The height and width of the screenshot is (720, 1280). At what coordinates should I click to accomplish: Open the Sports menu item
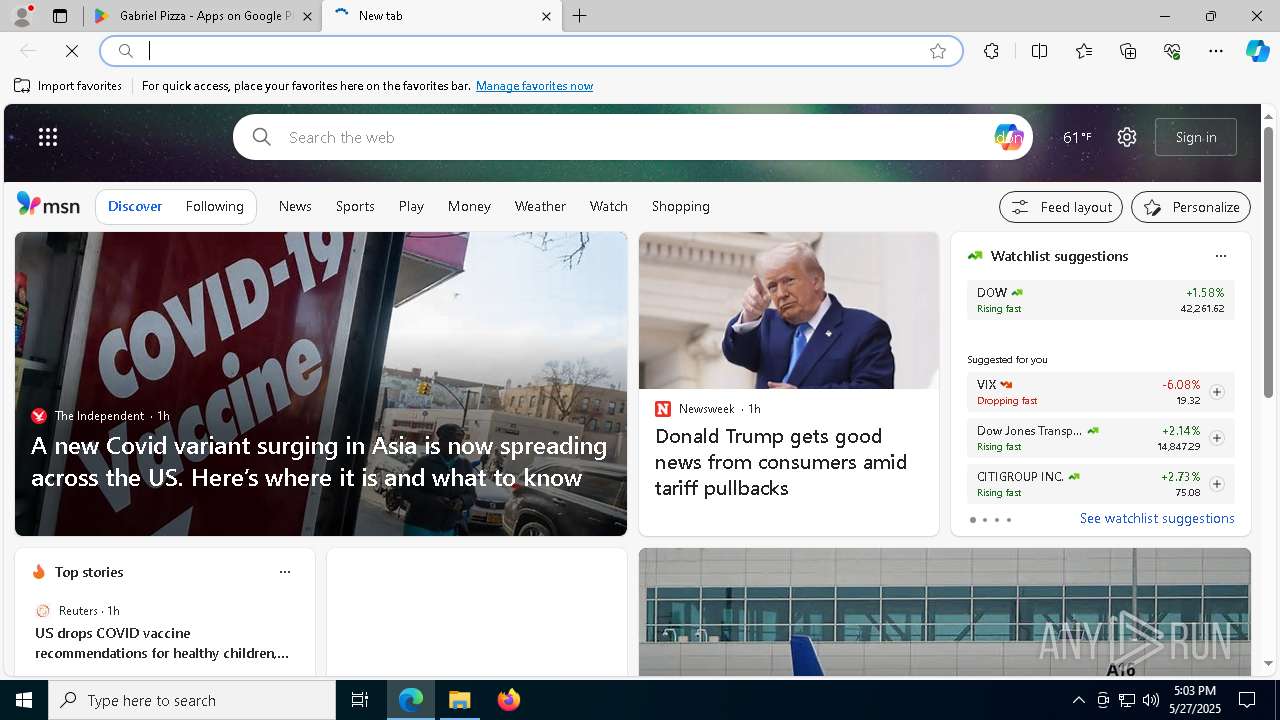pyautogui.click(x=355, y=206)
